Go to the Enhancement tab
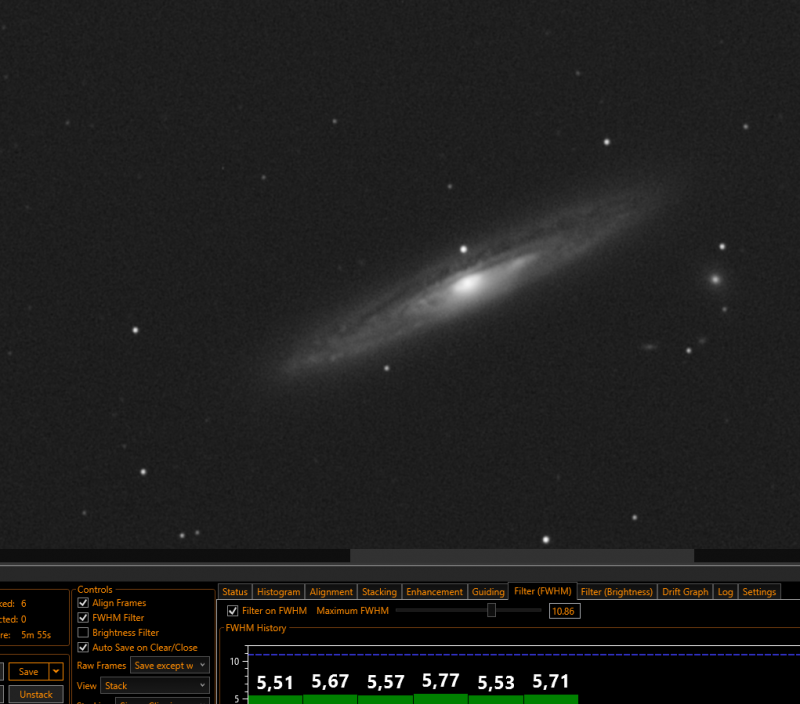The image size is (800, 704). [434, 592]
